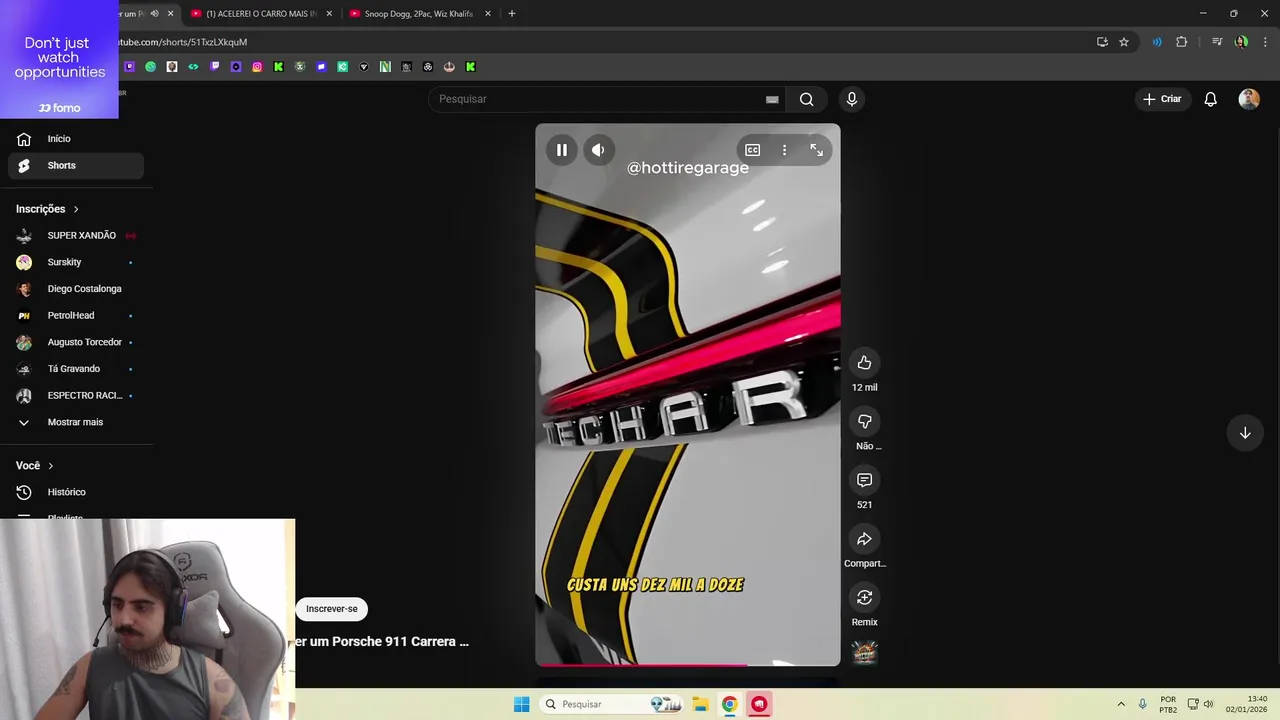Screen dimensions: 1280x720
Task: Open Augusto Torcedor channel
Action: click(76, 342)
